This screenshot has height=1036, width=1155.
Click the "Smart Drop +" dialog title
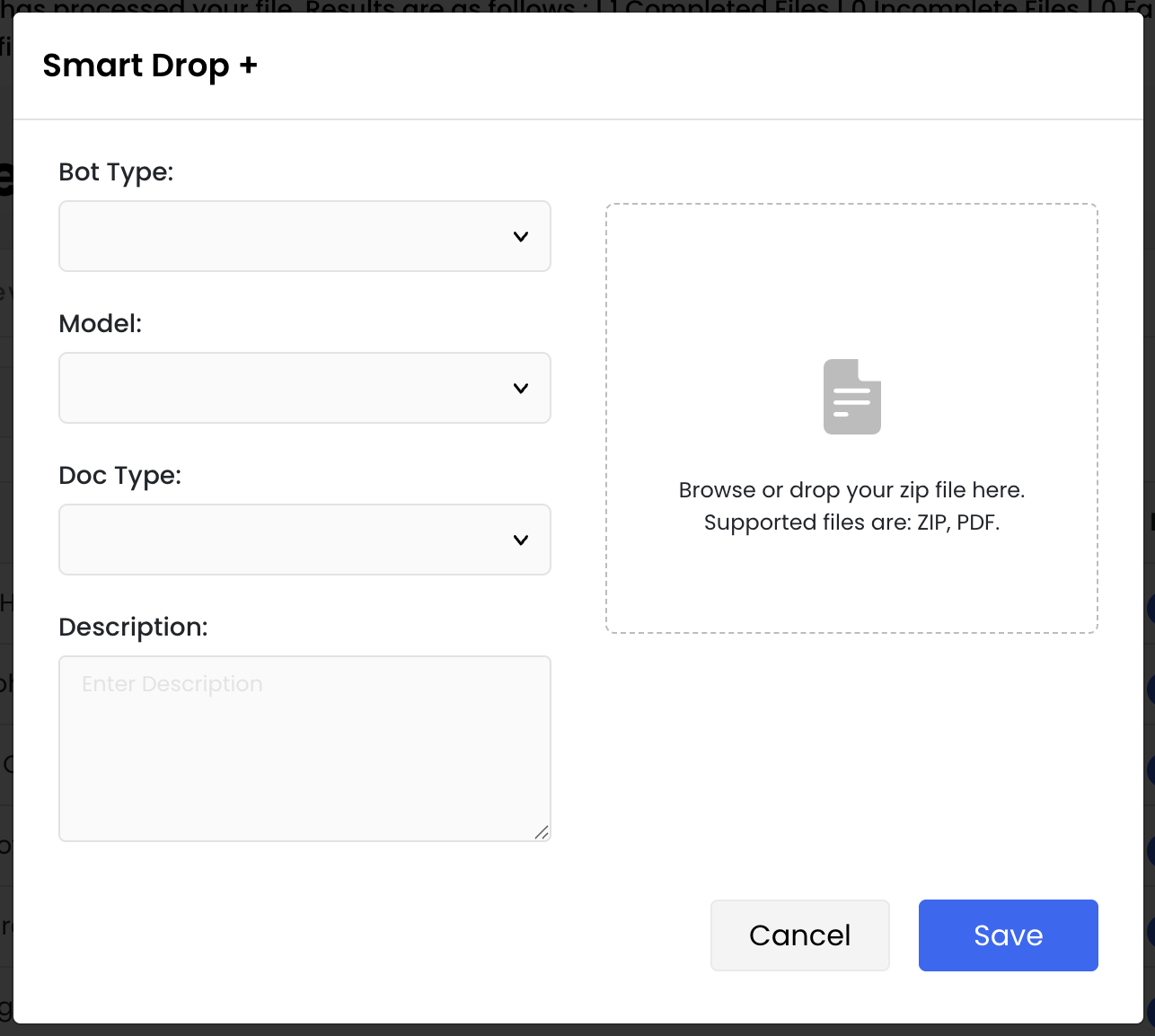click(150, 66)
